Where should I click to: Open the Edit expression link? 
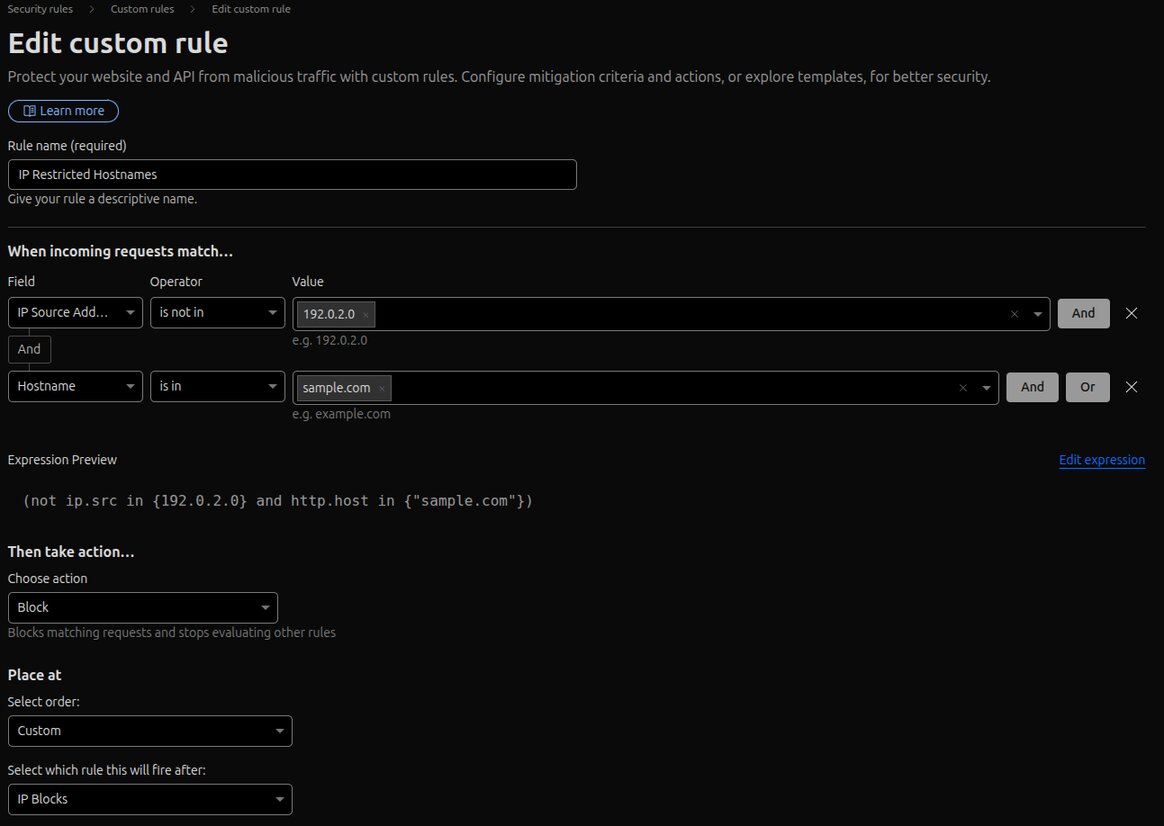coord(1101,460)
